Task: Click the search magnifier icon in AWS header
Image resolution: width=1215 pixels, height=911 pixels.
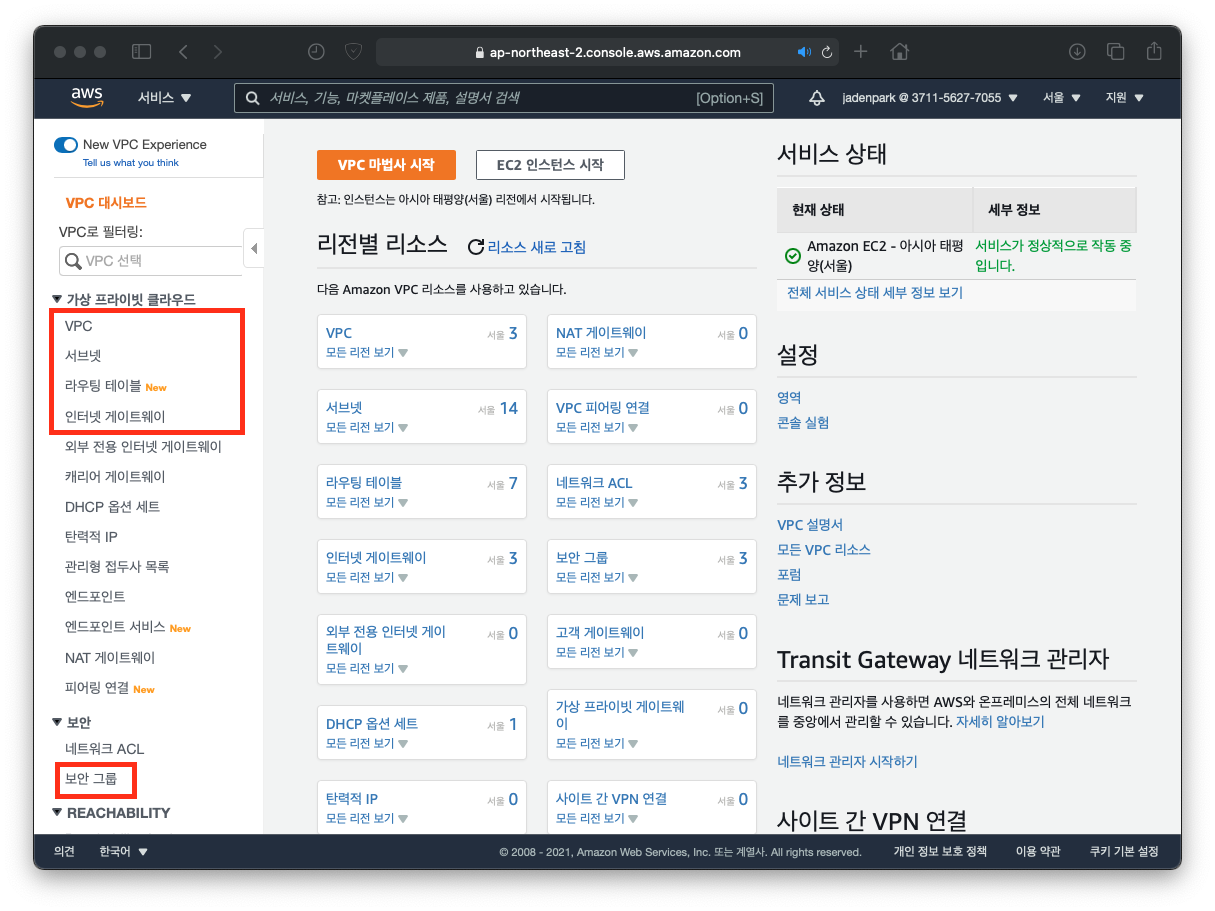Action: [x=253, y=98]
